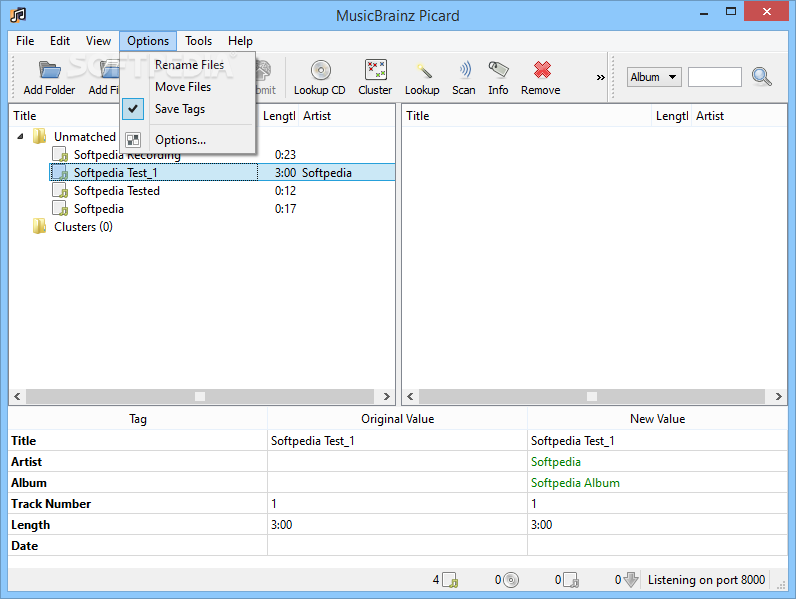Click the red Remove icon
Image resolution: width=796 pixels, height=599 pixels.
(x=542, y=70)
